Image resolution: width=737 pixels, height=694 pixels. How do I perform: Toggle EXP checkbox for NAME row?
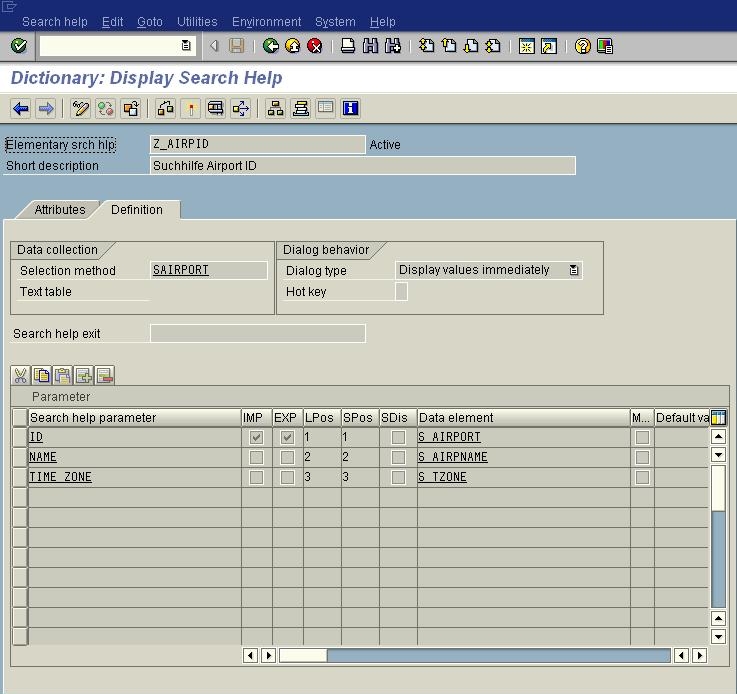click(x=287, y=457)
